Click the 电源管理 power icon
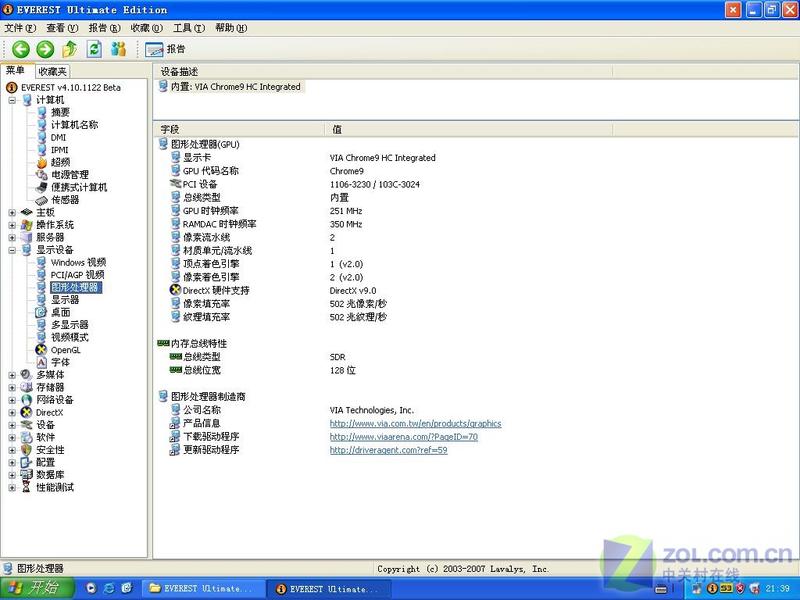The height and width of the screenshot is (600, 800). pyautogui.click(x=42, y=175)
